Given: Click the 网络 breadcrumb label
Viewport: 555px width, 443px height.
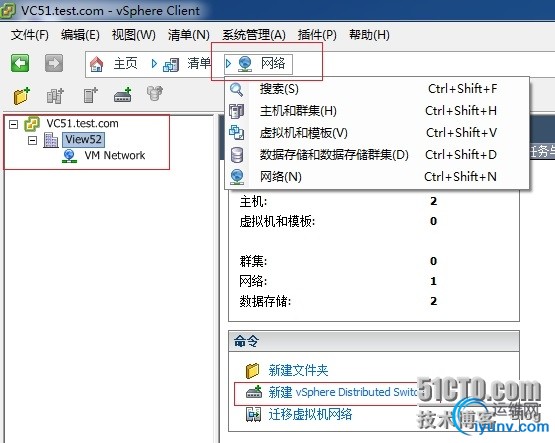Looking at the screenshot, I should (273, 64).
